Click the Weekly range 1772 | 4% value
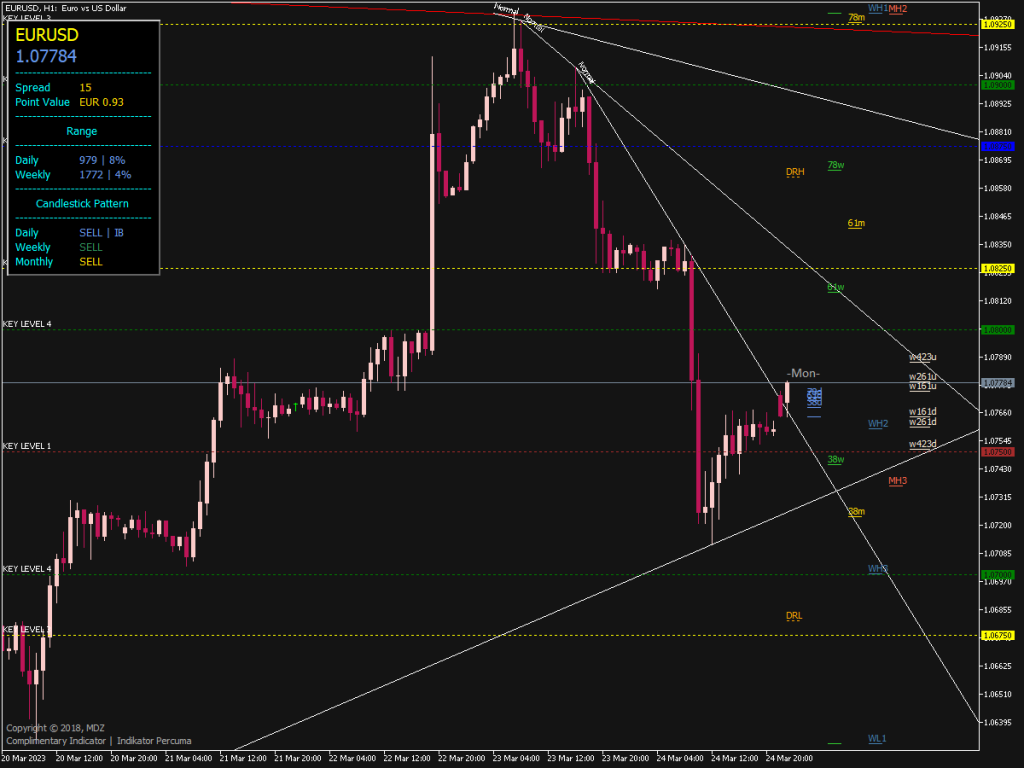Image resolution: width=1024 pixels, height=768 pixels. (105, 174)
